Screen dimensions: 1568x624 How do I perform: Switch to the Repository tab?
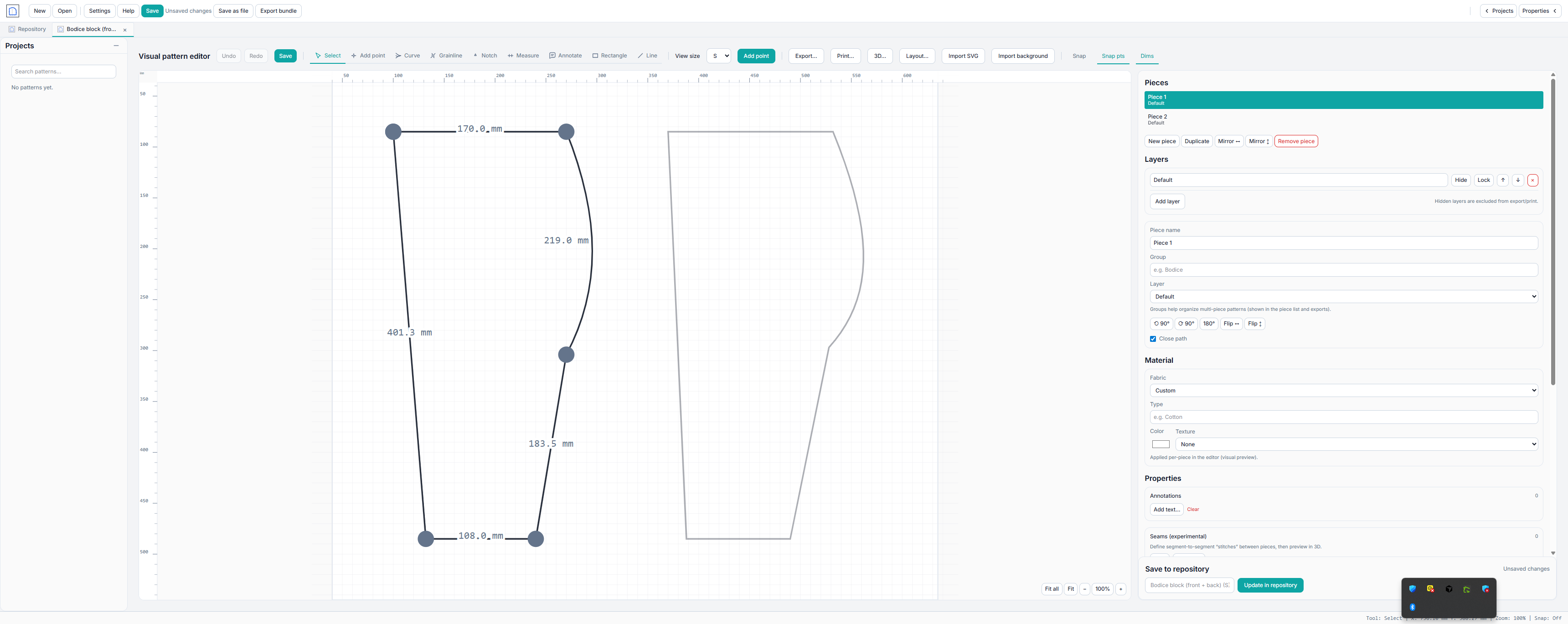[x=27, y=29]
